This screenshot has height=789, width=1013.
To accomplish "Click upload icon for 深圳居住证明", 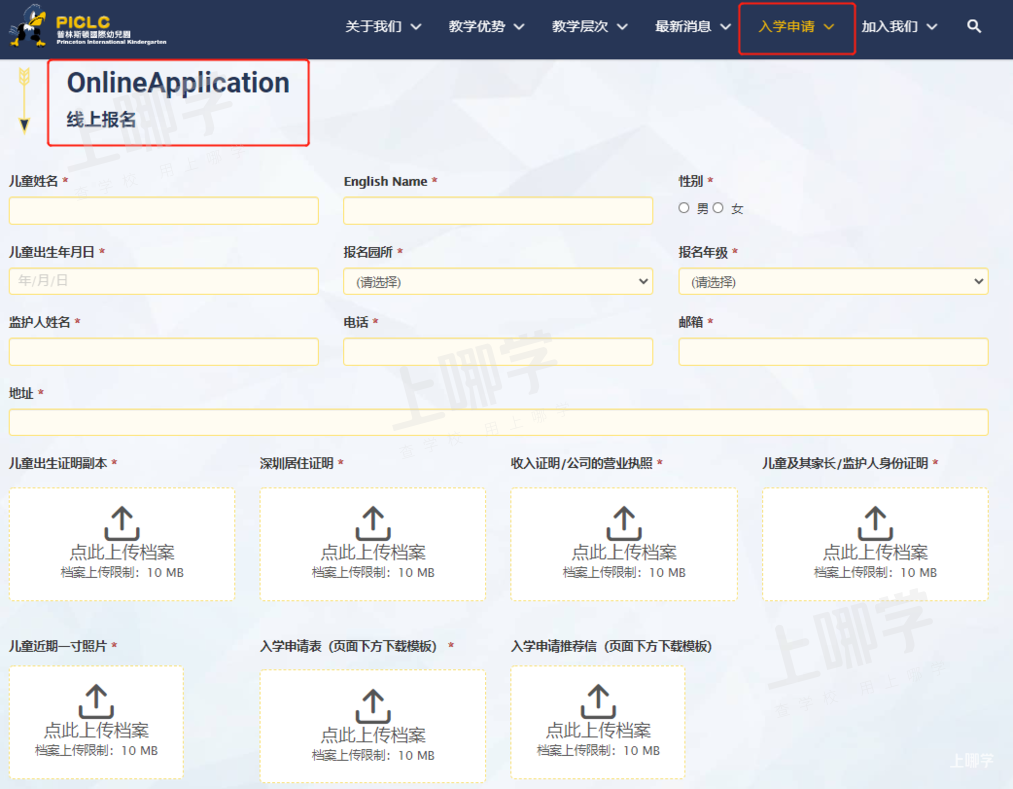I will tap(372, 522).
